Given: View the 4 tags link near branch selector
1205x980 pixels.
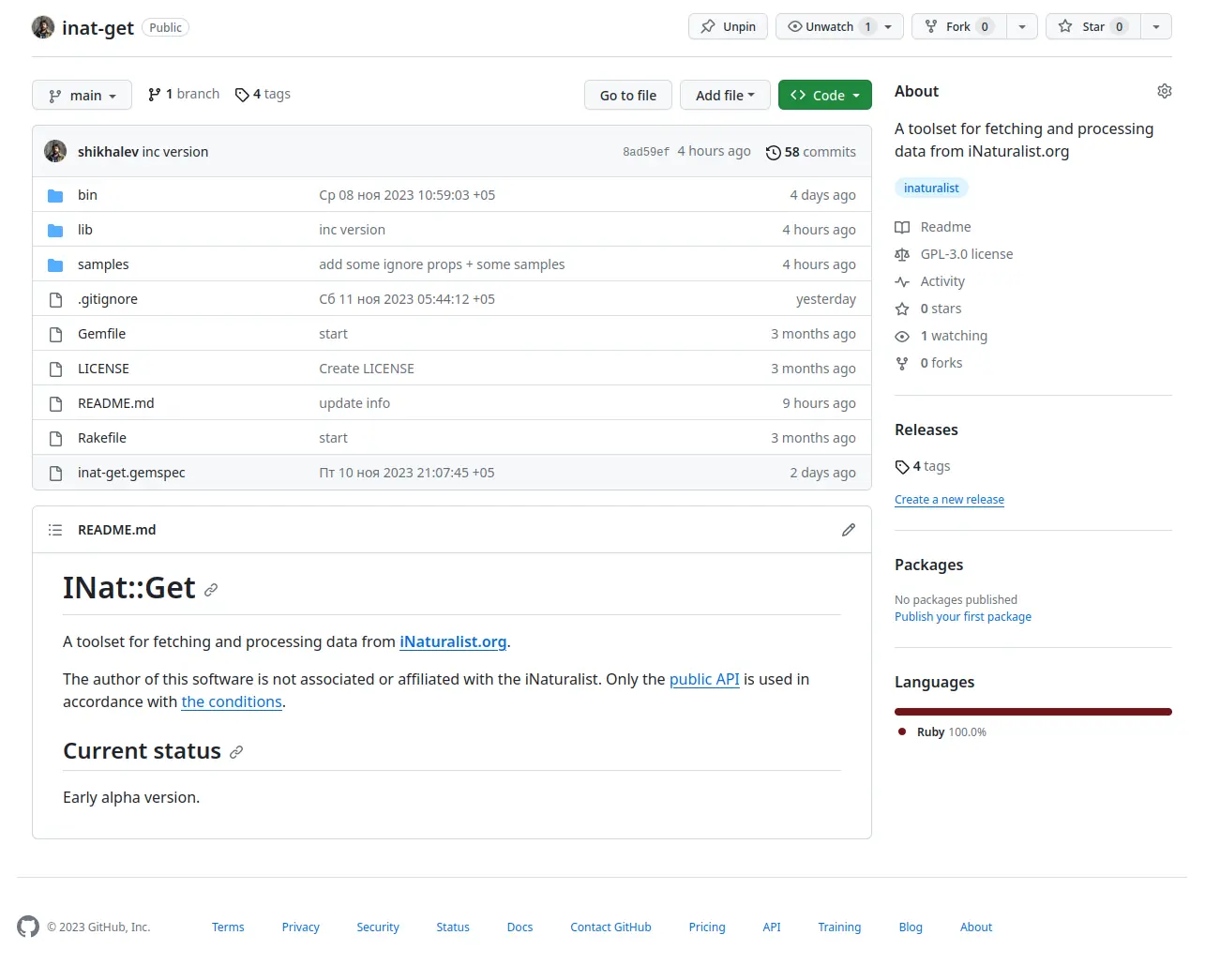Looking at the screenshot, I should (x=263, y=94).
